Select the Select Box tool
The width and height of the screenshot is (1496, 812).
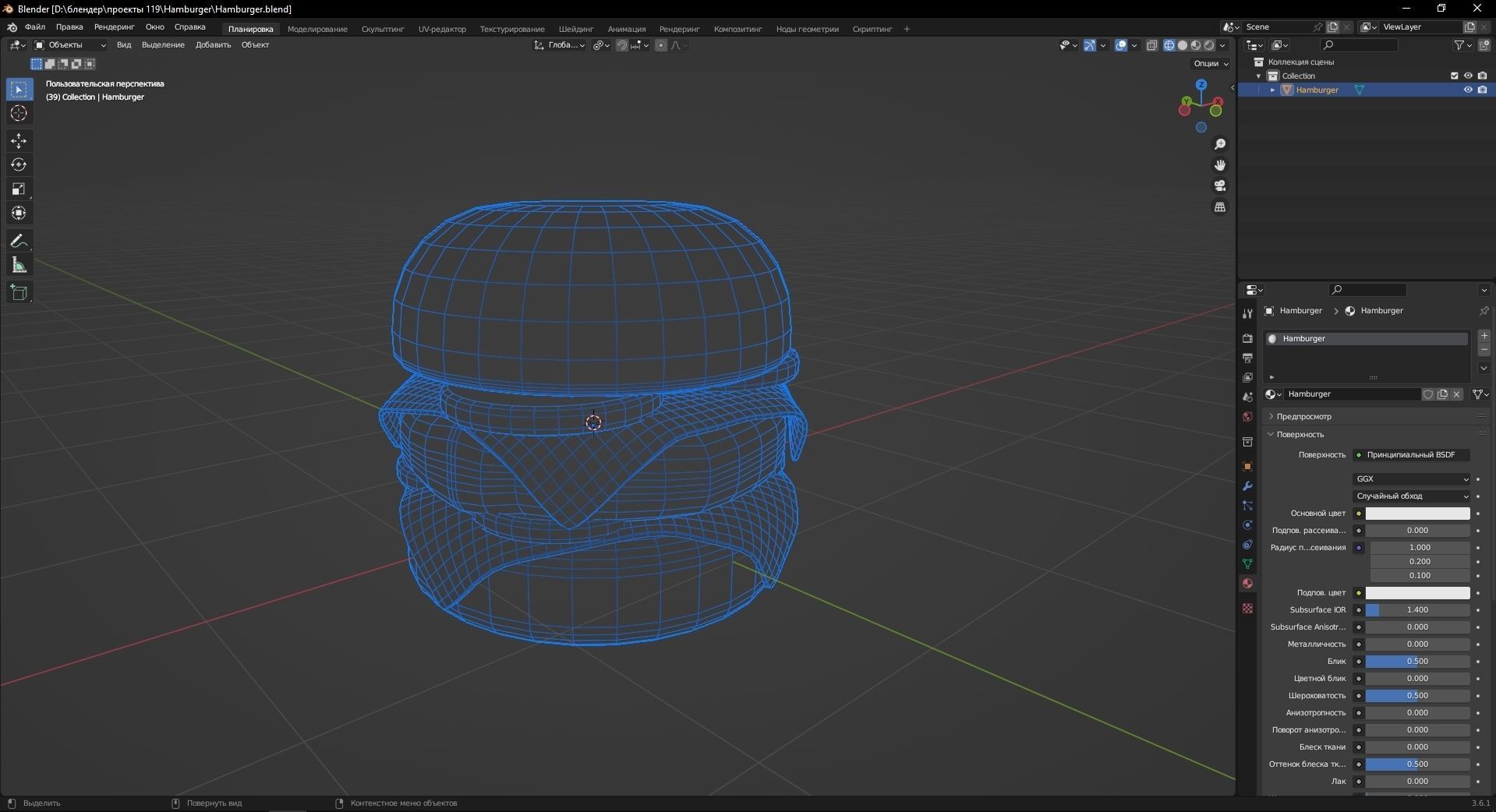tap(19, 90)
